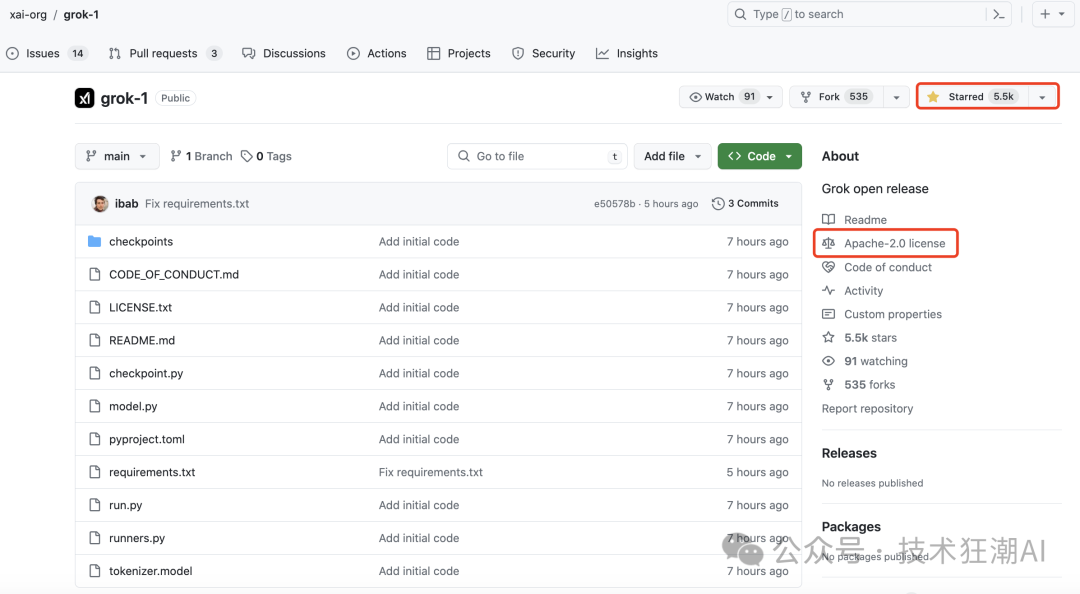Screen dimensions: 1080x594
Task: View the 1 Branch link
Action: pos(202,156)
